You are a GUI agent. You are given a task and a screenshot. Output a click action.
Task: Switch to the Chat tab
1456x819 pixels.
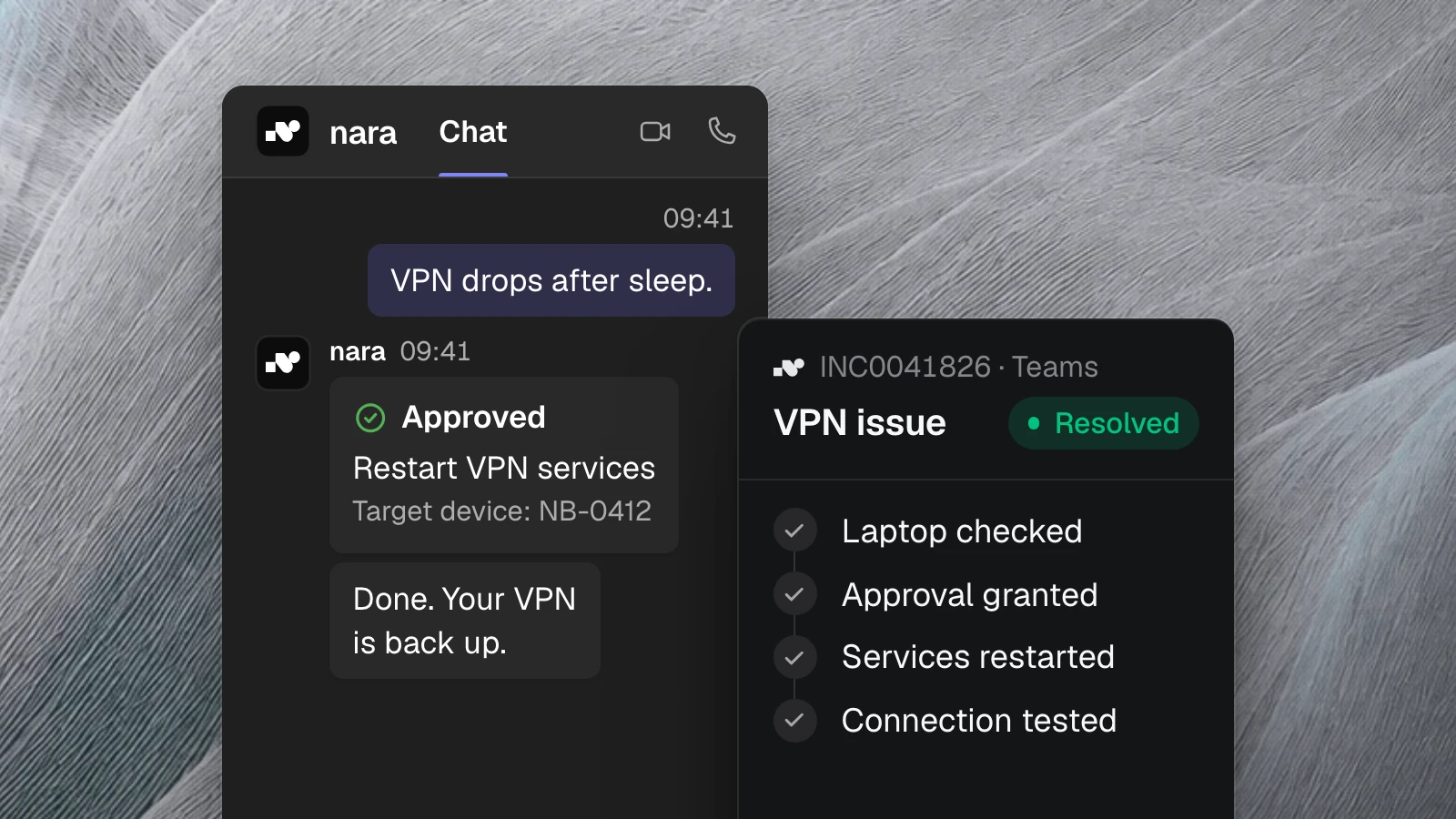point(473,132)
